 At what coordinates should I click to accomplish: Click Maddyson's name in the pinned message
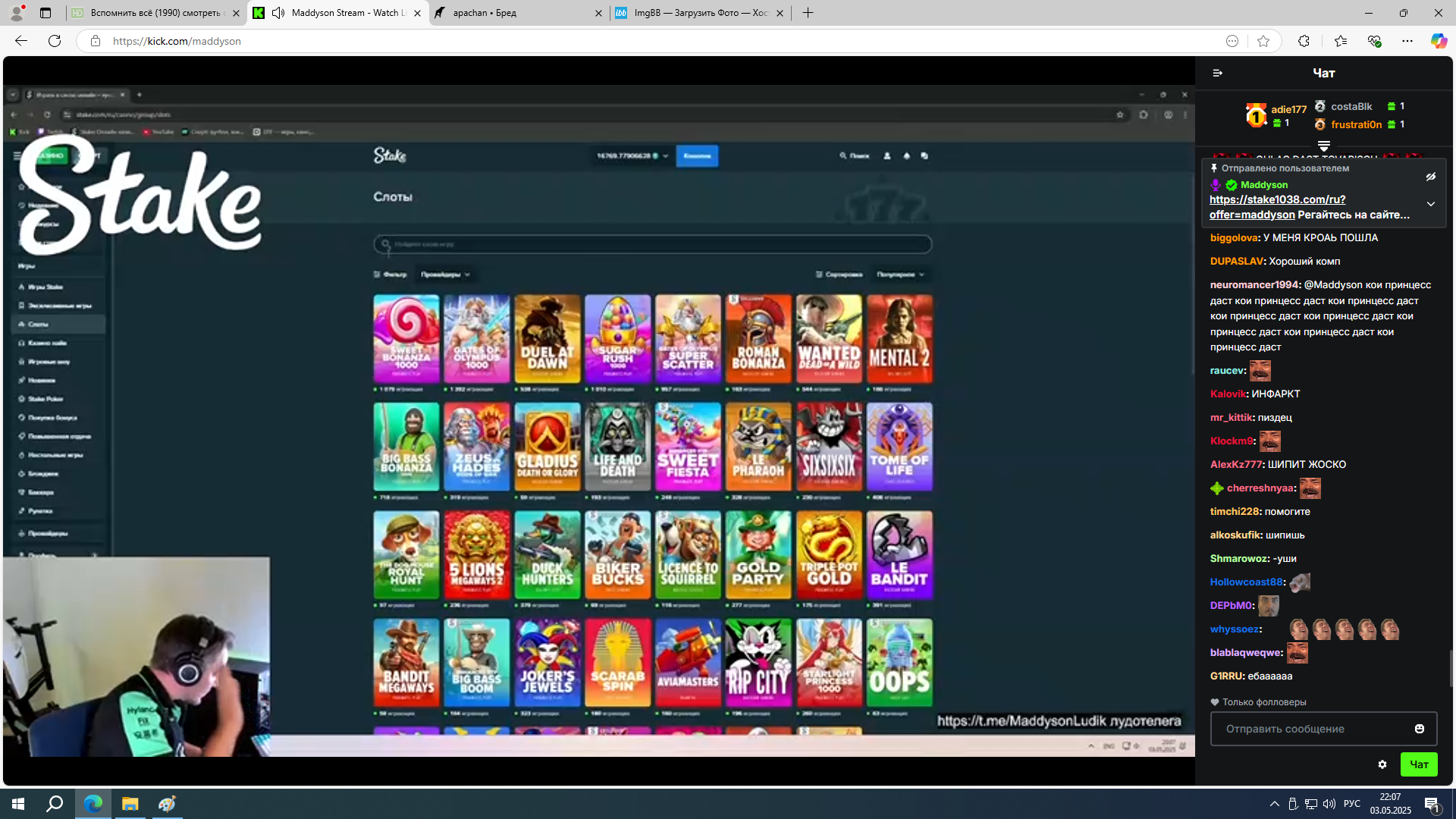1263,185
